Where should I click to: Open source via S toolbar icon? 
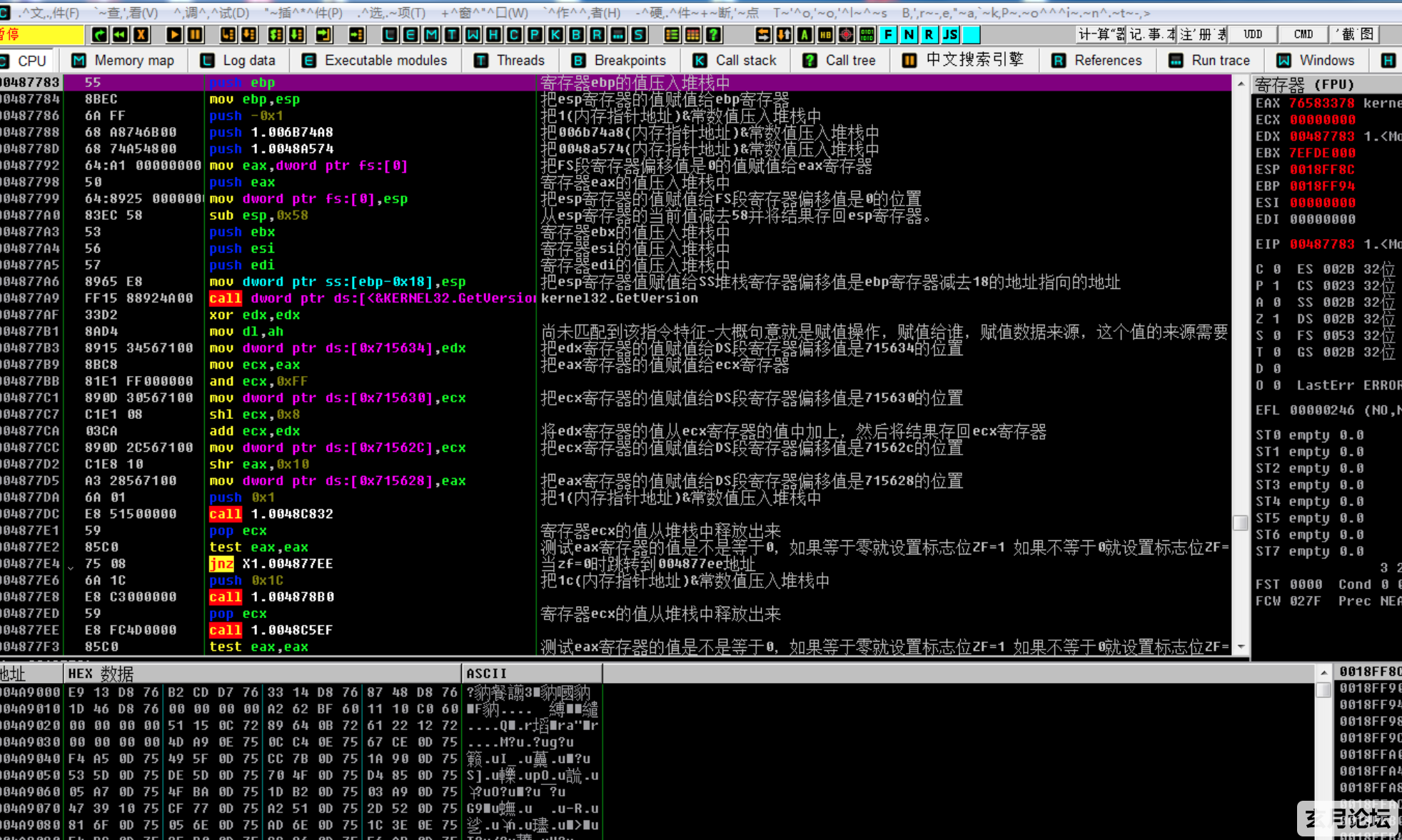(638, 34)
